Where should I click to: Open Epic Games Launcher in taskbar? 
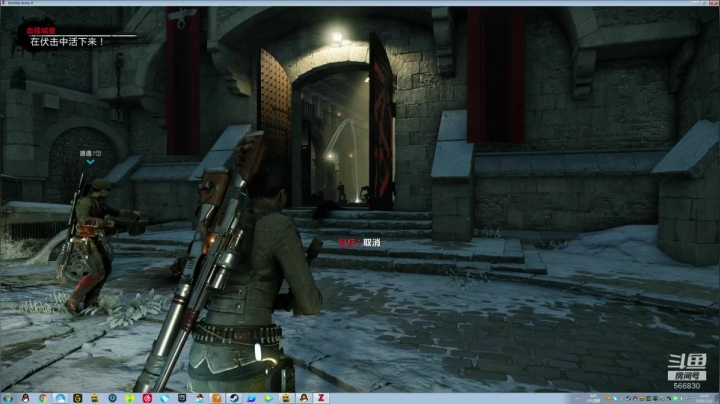(182, 398)
